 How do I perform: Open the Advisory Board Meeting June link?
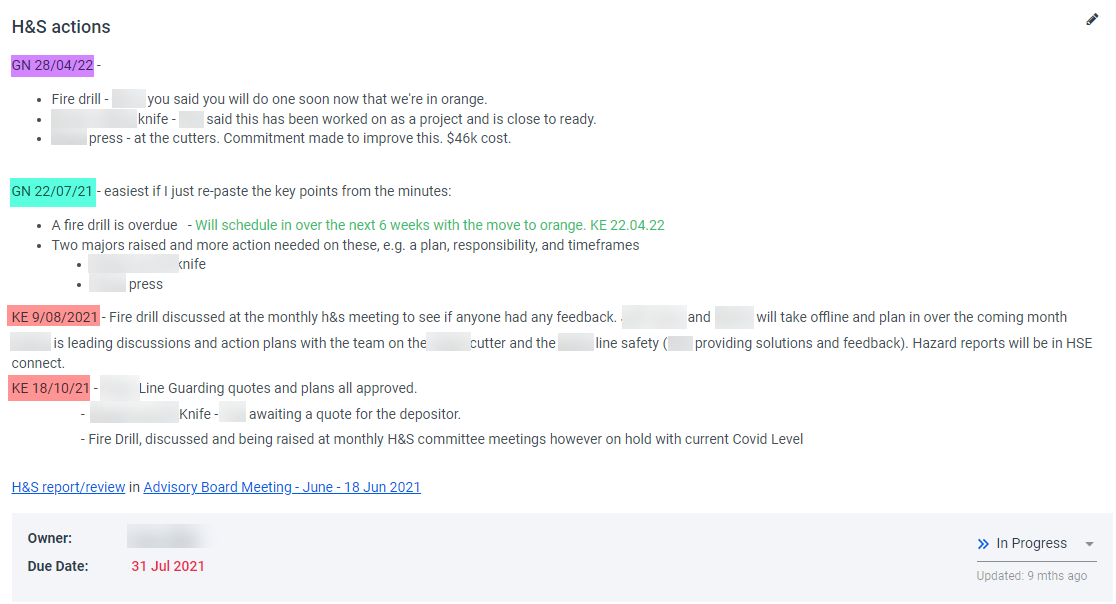click(282, 488)
